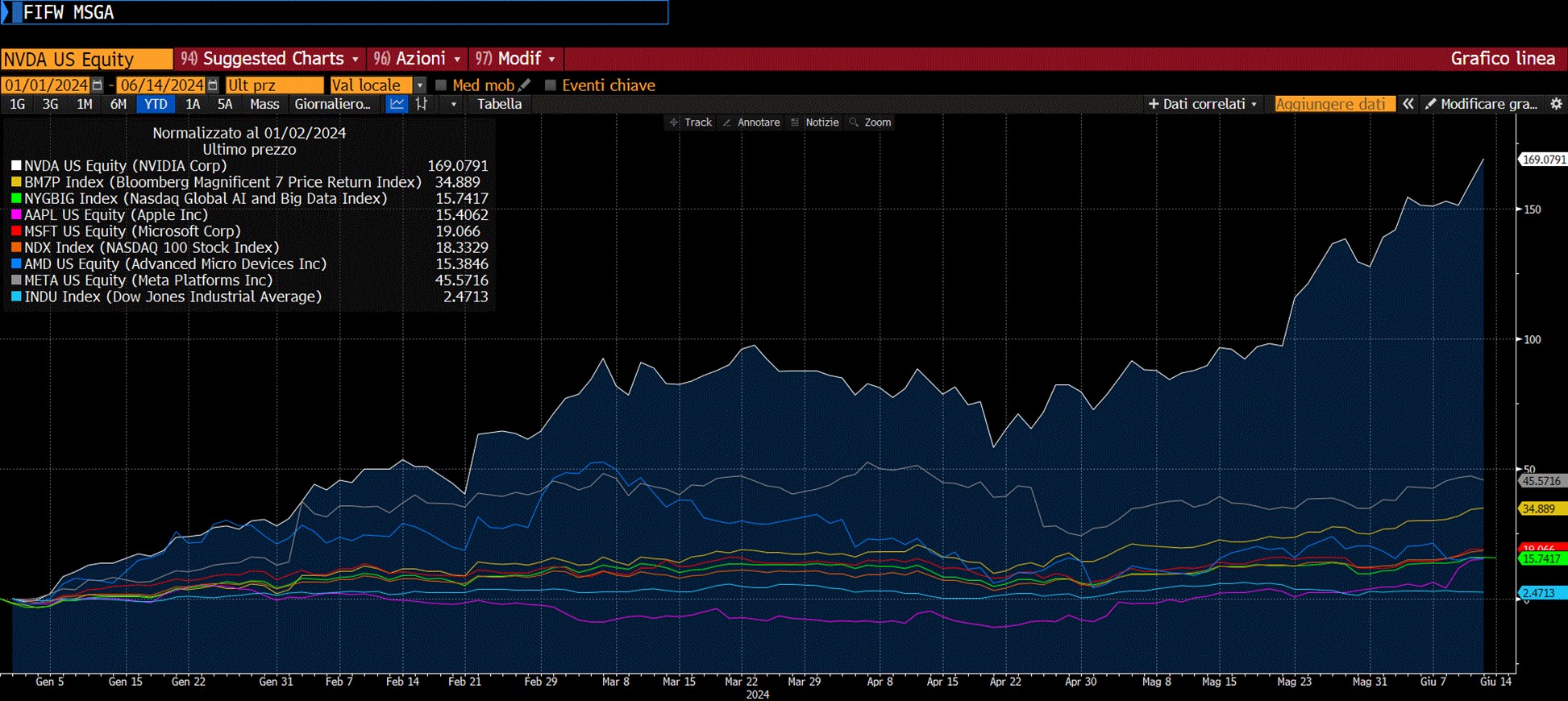Open the end date calendar picker
The image size is (1568, 701).
213,85
